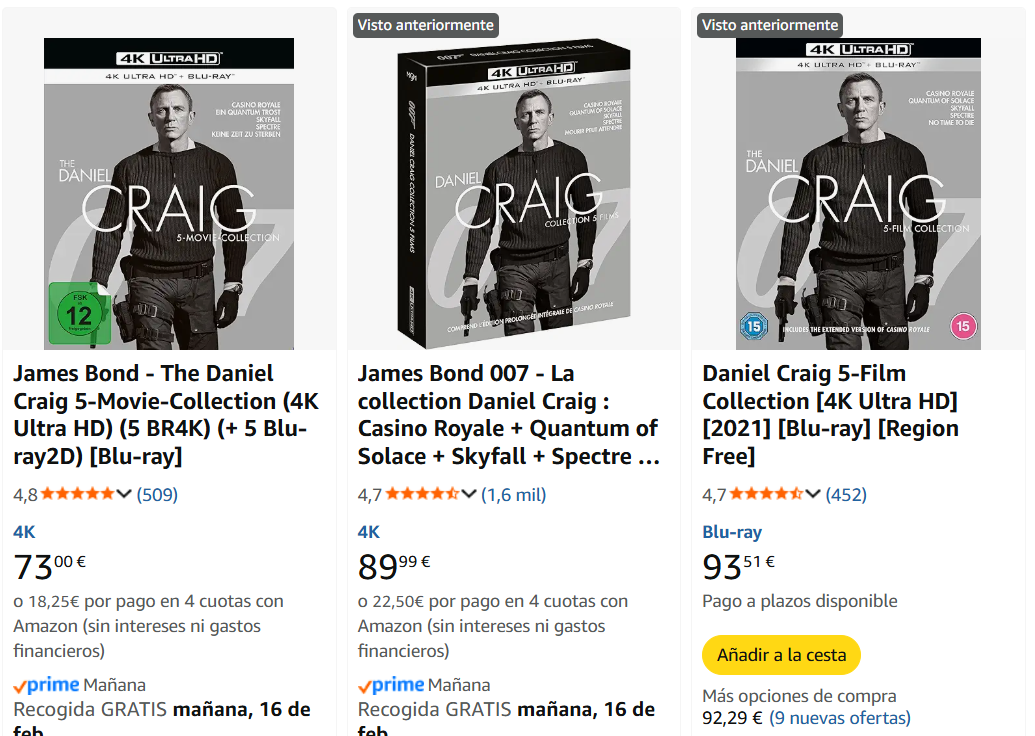
Task: Click the star rating of 5-Film Collection
Action: pos(766,494)
